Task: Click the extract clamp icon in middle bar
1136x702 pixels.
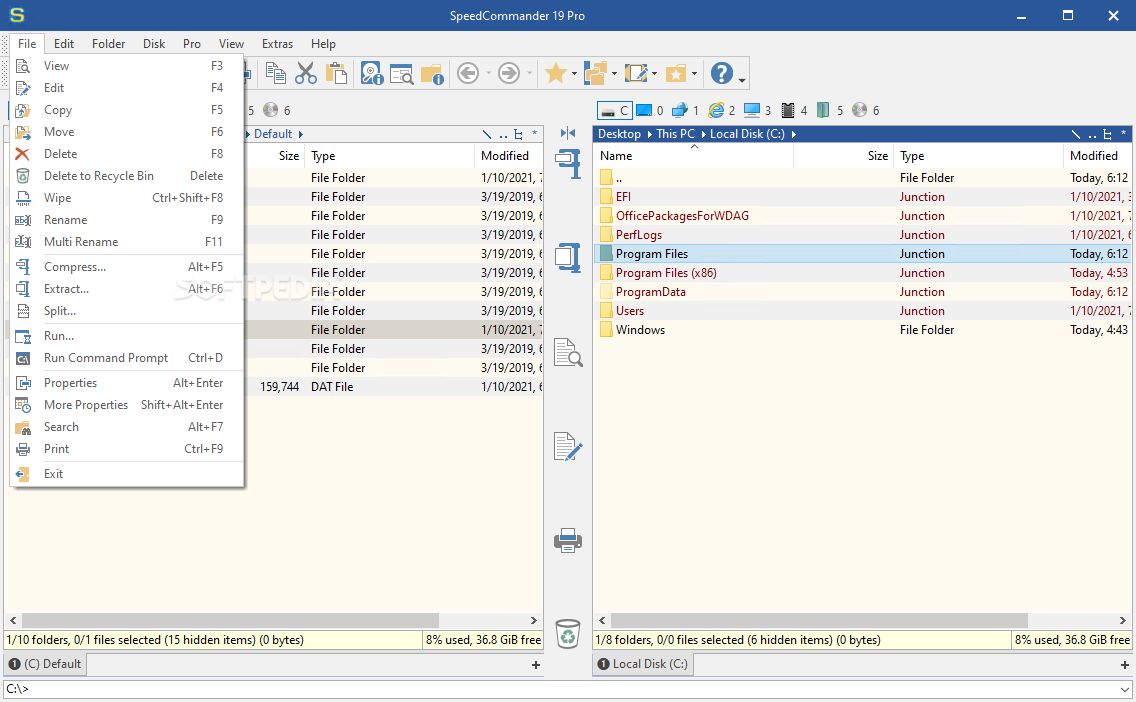Action: pyautogui.click(x=568, y=257)
